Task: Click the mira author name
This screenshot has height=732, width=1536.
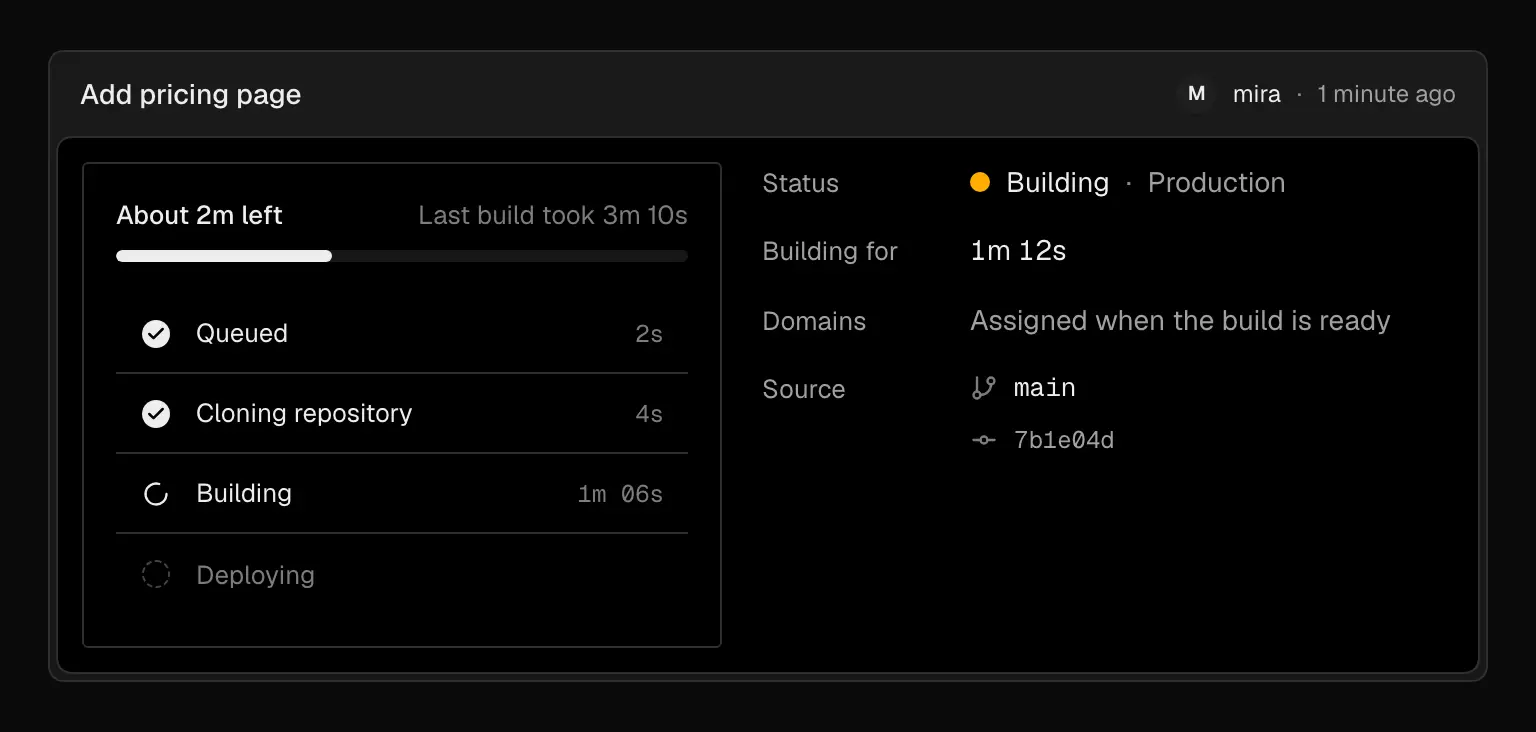Action: coord(1257,95)
